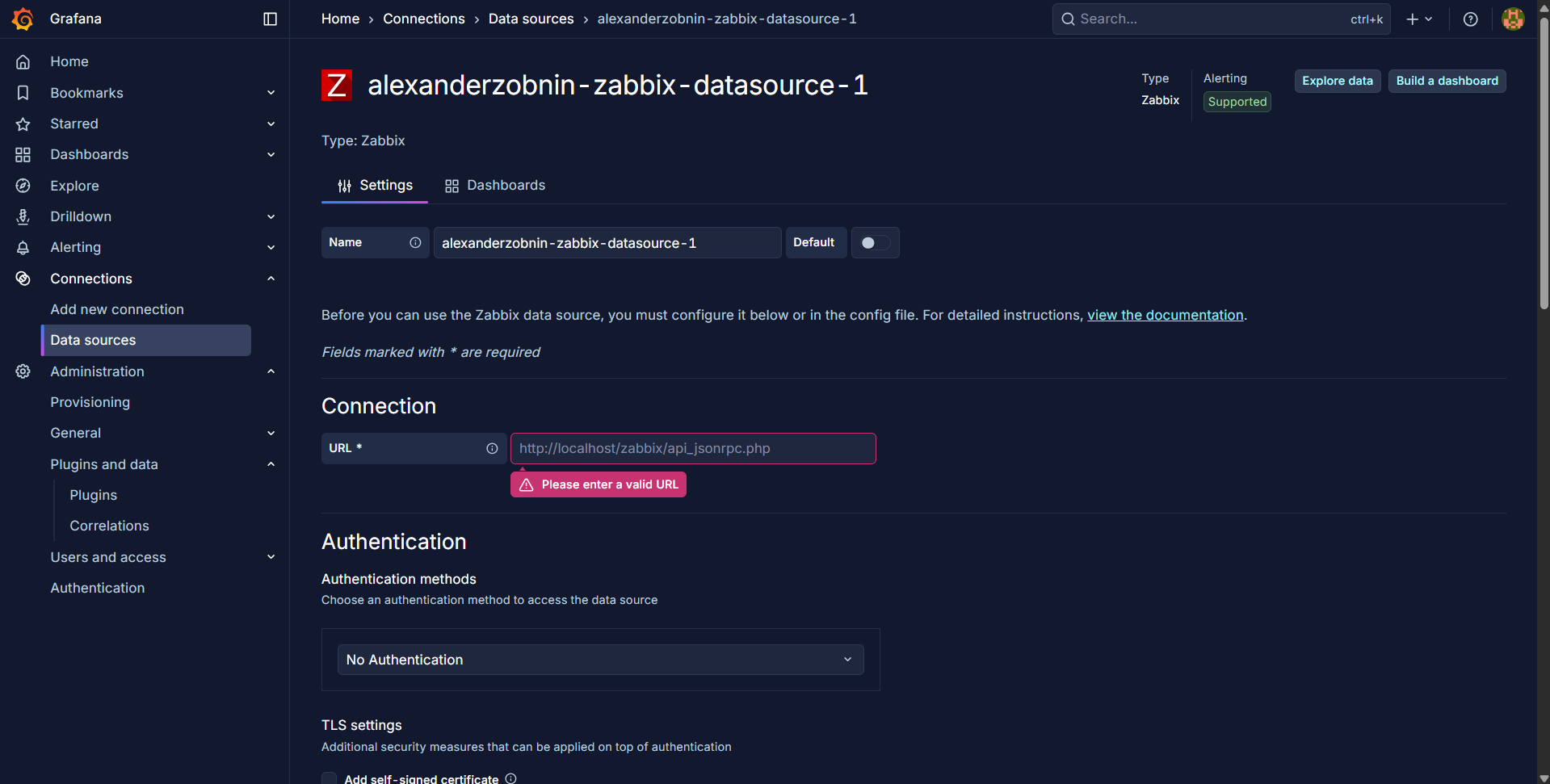Open the user profile avatar
This screenshot has width=1550, height=784.
click(x=1512, y=19)
